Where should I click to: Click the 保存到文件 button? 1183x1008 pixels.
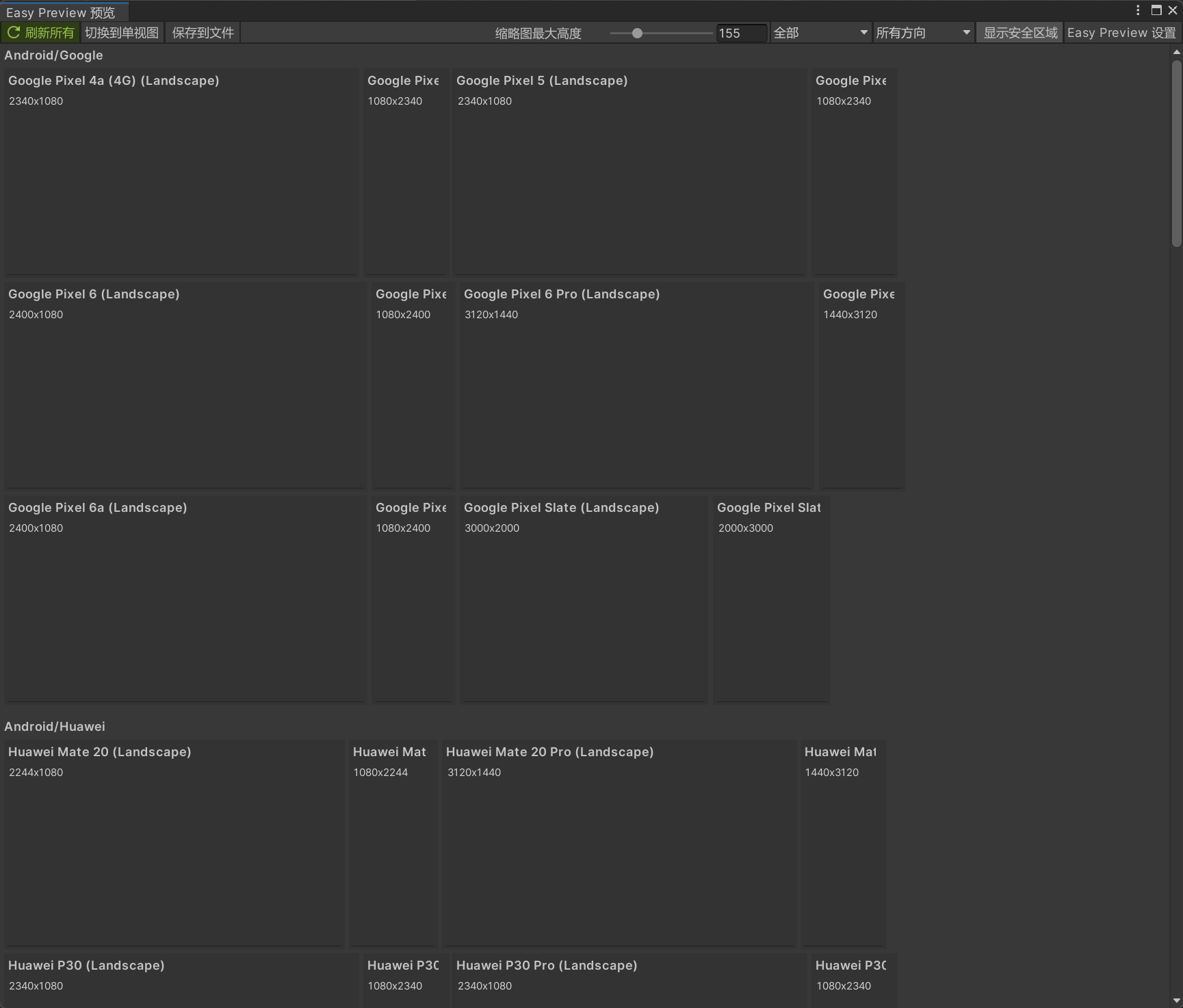[x=203, y=32]
